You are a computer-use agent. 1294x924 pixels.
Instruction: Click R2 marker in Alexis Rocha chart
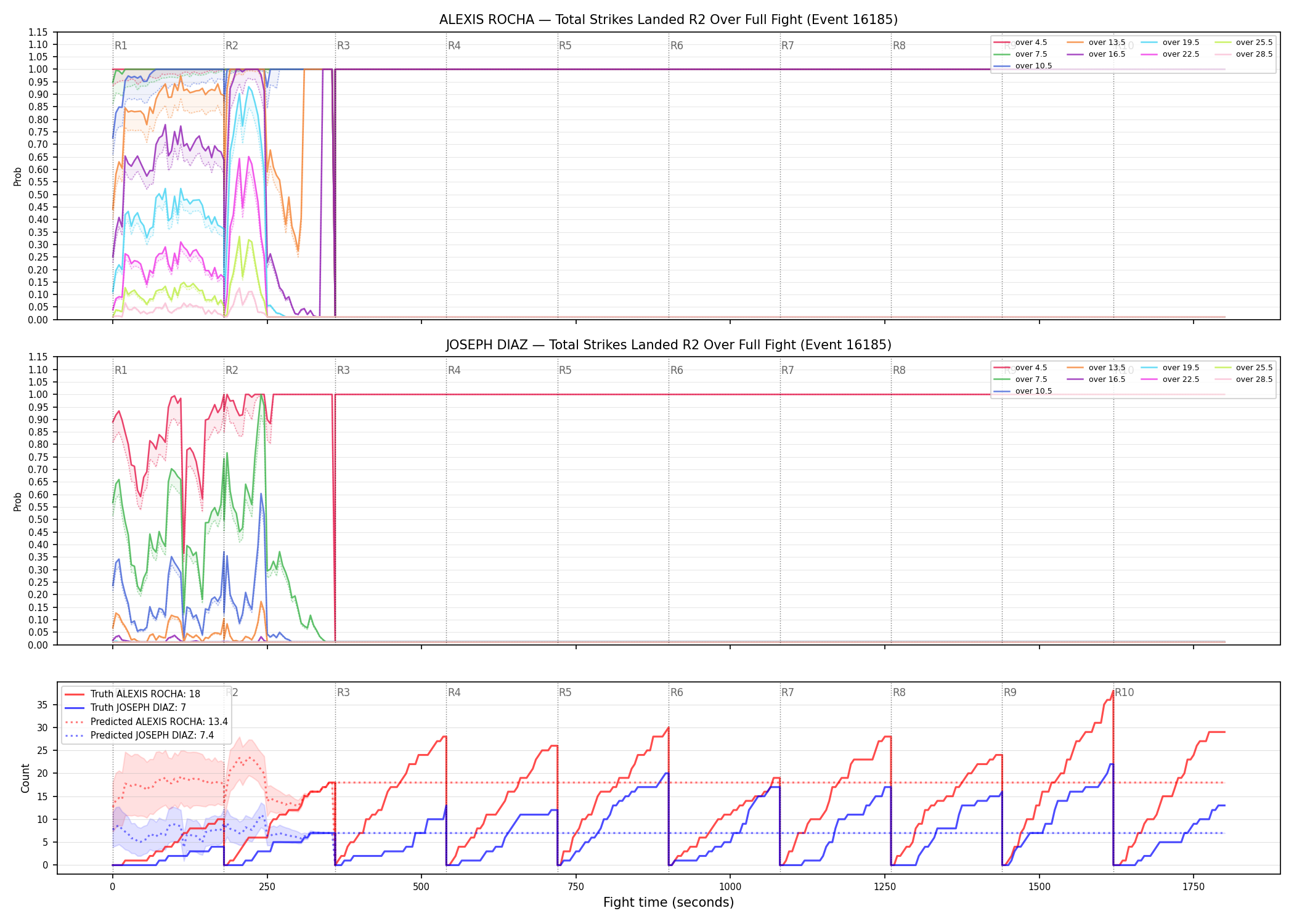232,46
